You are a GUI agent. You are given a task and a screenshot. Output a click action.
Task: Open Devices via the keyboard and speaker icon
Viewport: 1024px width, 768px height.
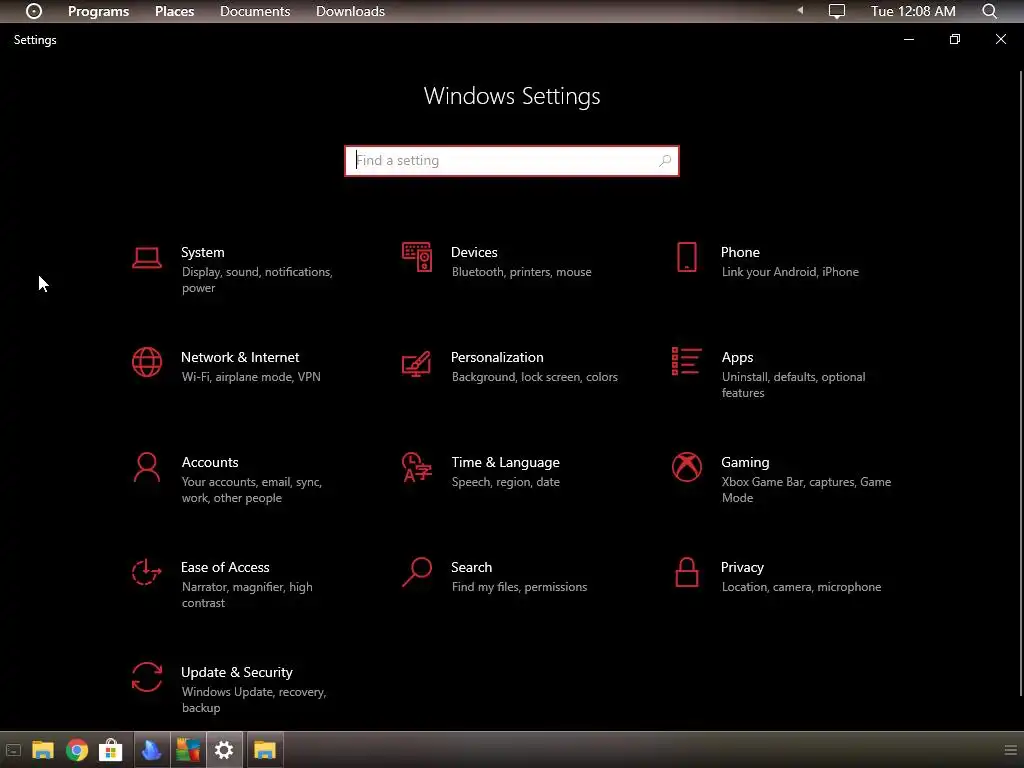[x=417, y=257]
